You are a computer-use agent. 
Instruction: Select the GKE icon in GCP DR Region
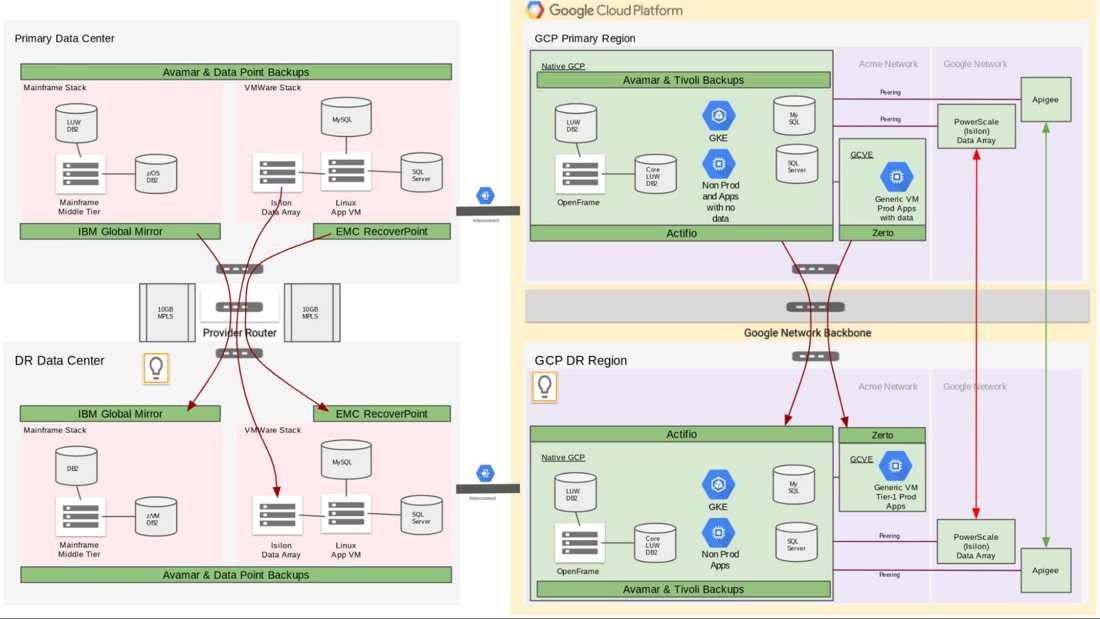(x=718, y=484)
